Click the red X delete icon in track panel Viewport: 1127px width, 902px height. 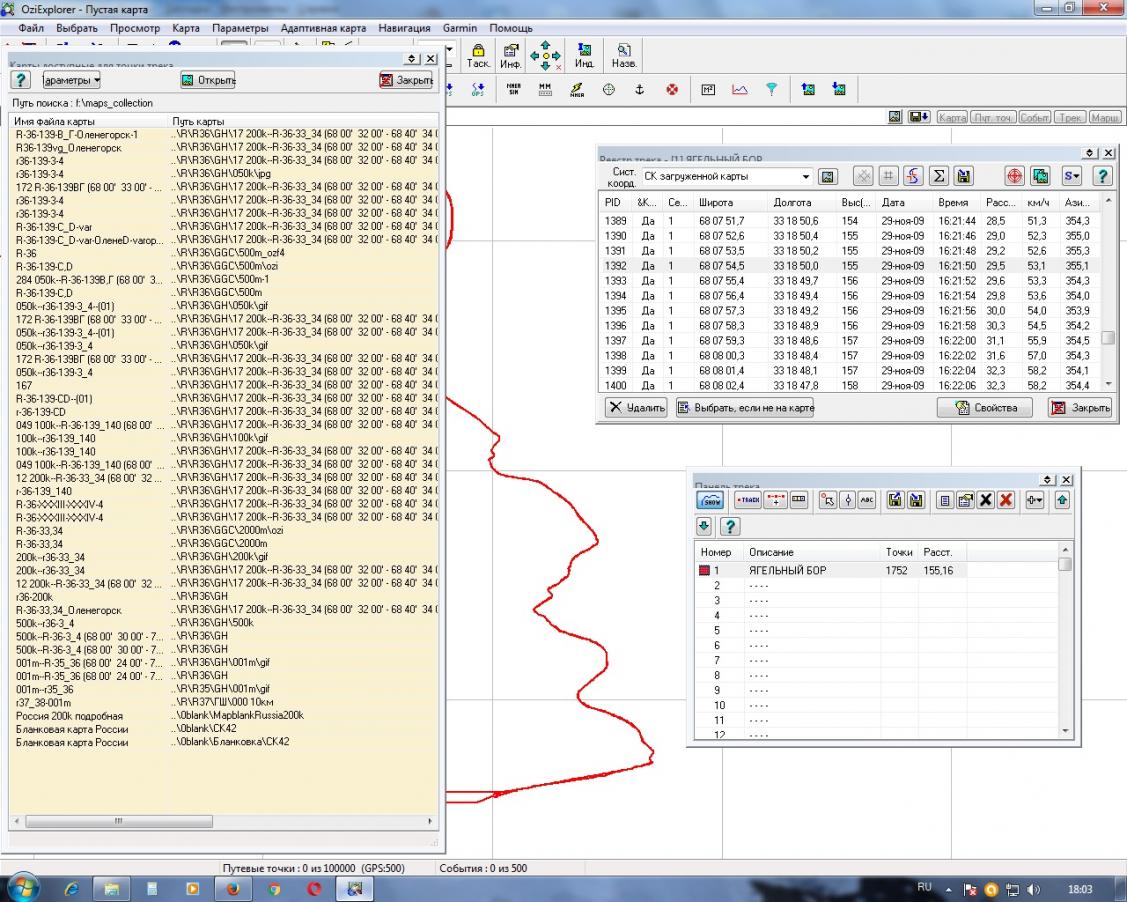click(1006, 501)
